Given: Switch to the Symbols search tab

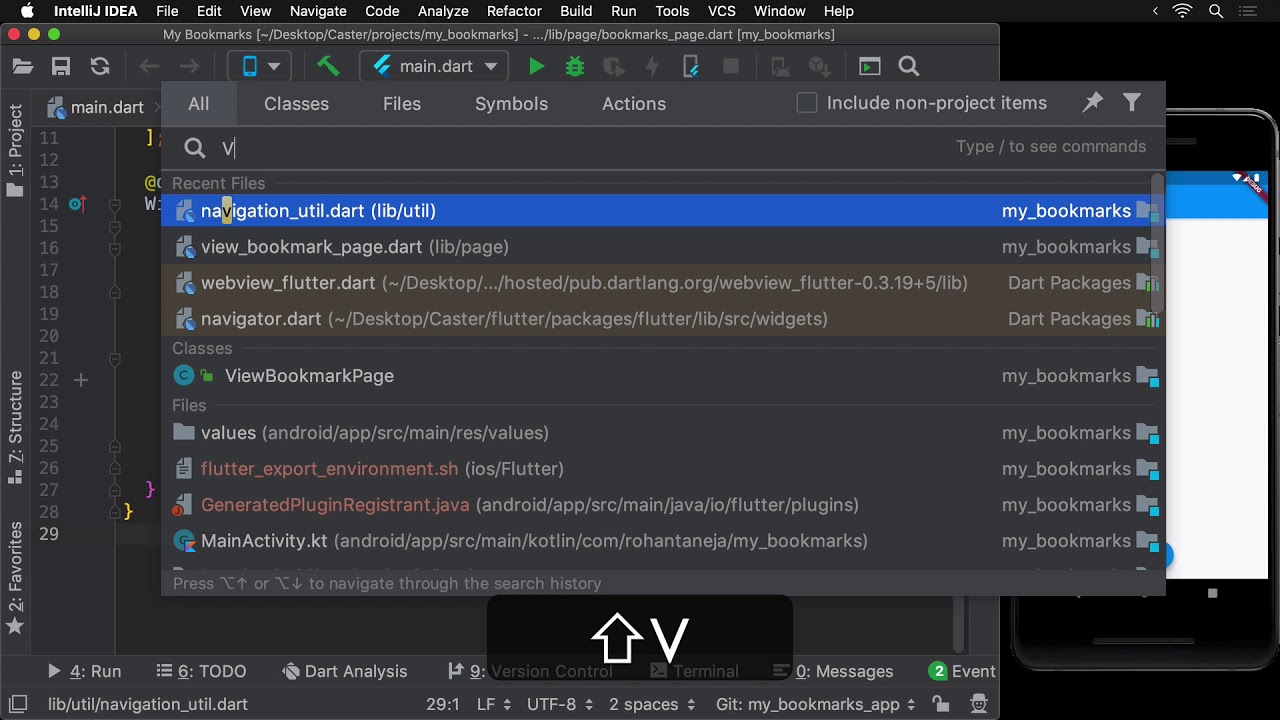Looking at the screenshot, I should [511, 104].
